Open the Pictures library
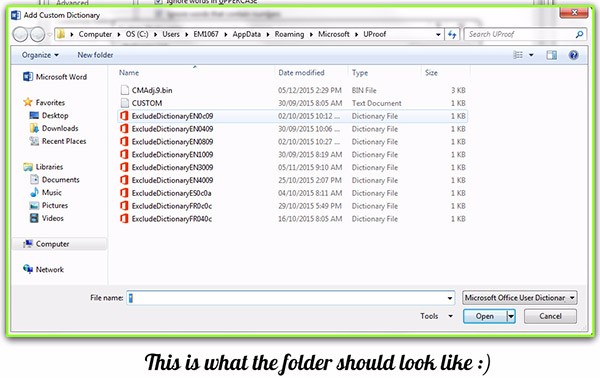This screenshot has height=378, width=600. point(49,205)
